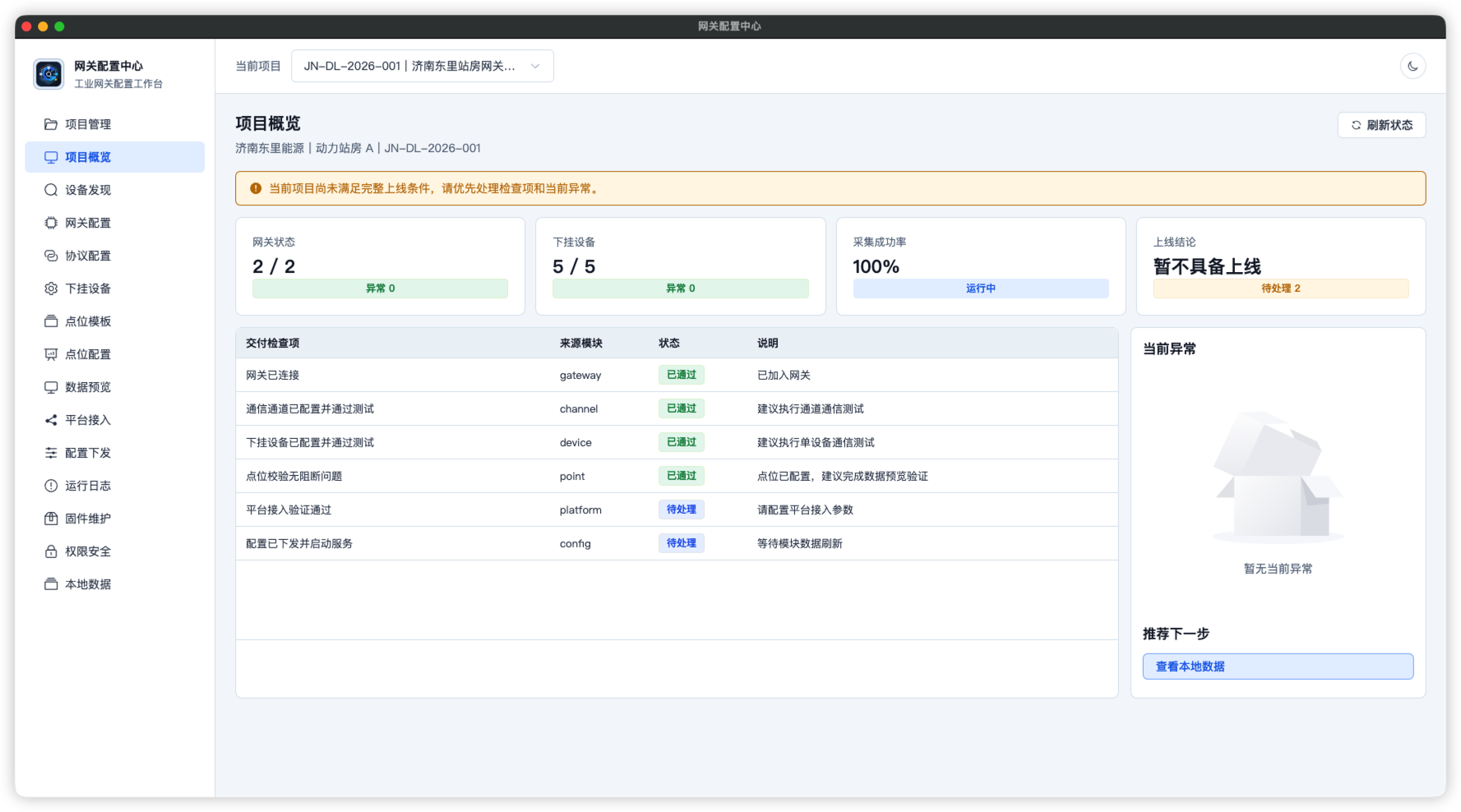This screenshot has height=812, width=1461.
Task: Click the alert circle icon beside 运行日志
Action: click(x=51, y=486)
